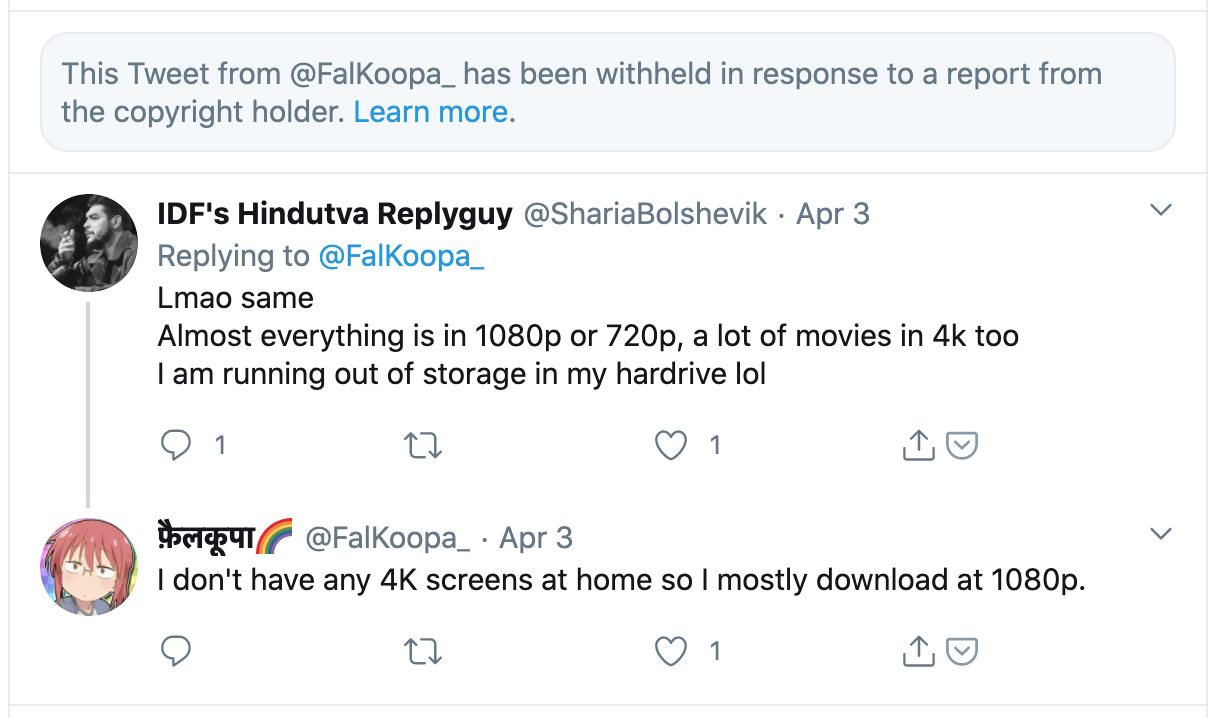The width and height of the screenshot is (1220, 718).
Task: View the ShariaBolshevik profile avatar
Action: click(88, 243)
